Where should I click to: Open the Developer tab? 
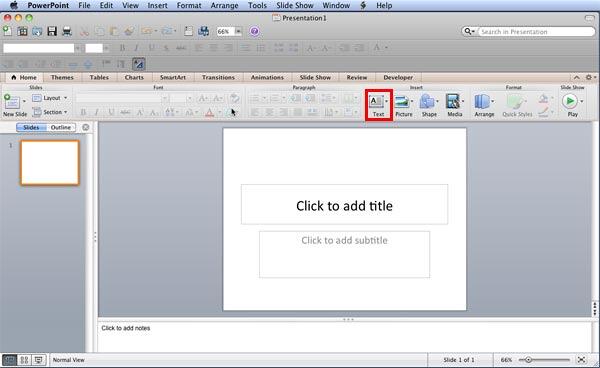(x=398, y=77)
